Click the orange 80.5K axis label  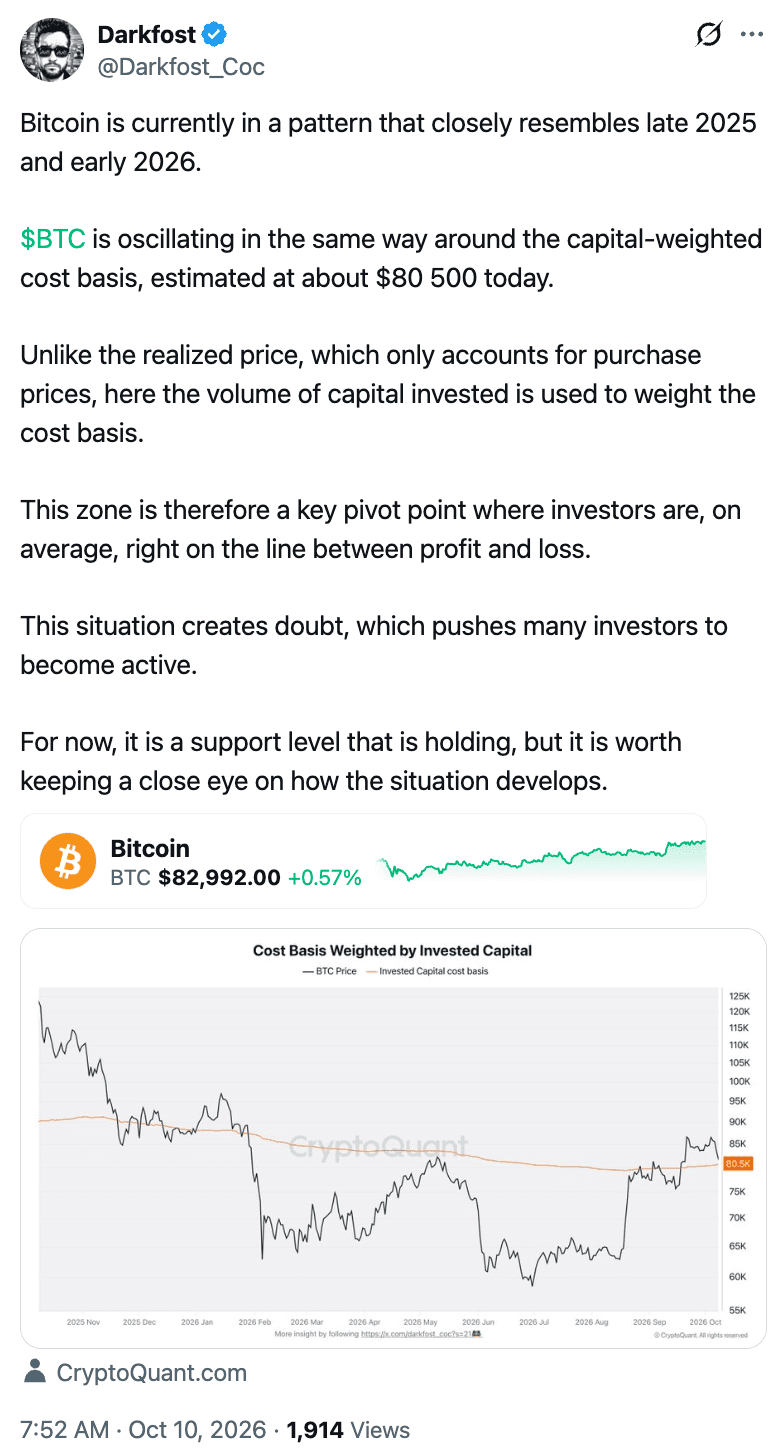[738, 1164]
